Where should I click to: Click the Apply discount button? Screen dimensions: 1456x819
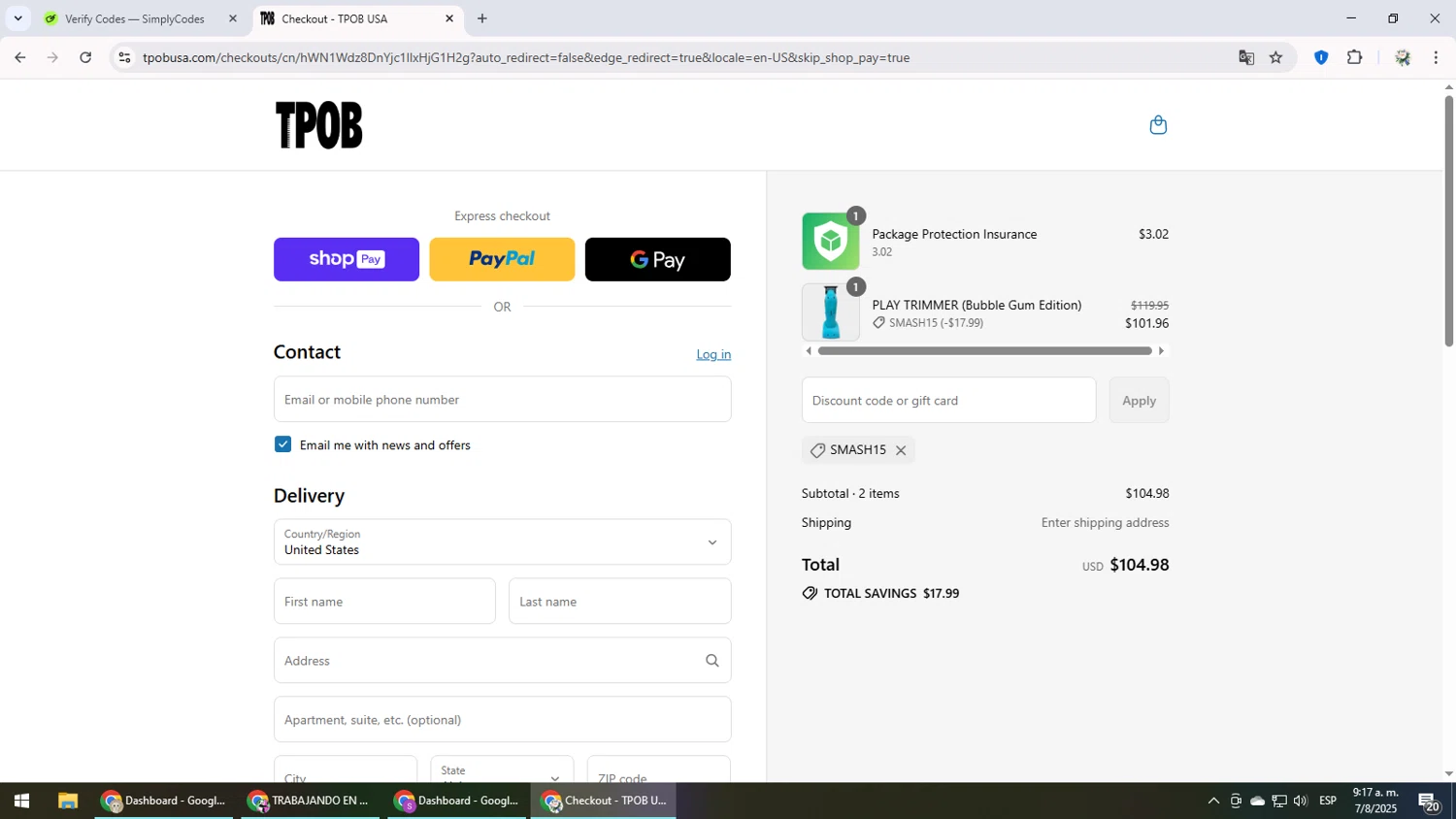(1139, 400)
